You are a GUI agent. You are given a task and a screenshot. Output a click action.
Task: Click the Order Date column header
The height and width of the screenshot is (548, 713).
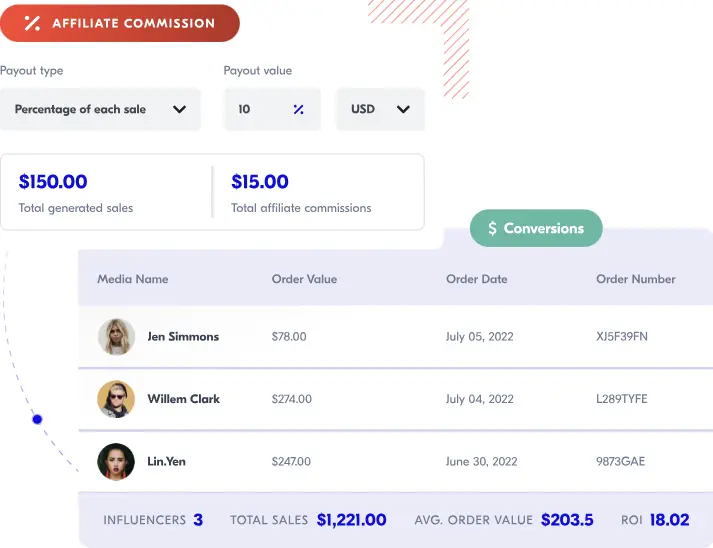click(476, 279)
